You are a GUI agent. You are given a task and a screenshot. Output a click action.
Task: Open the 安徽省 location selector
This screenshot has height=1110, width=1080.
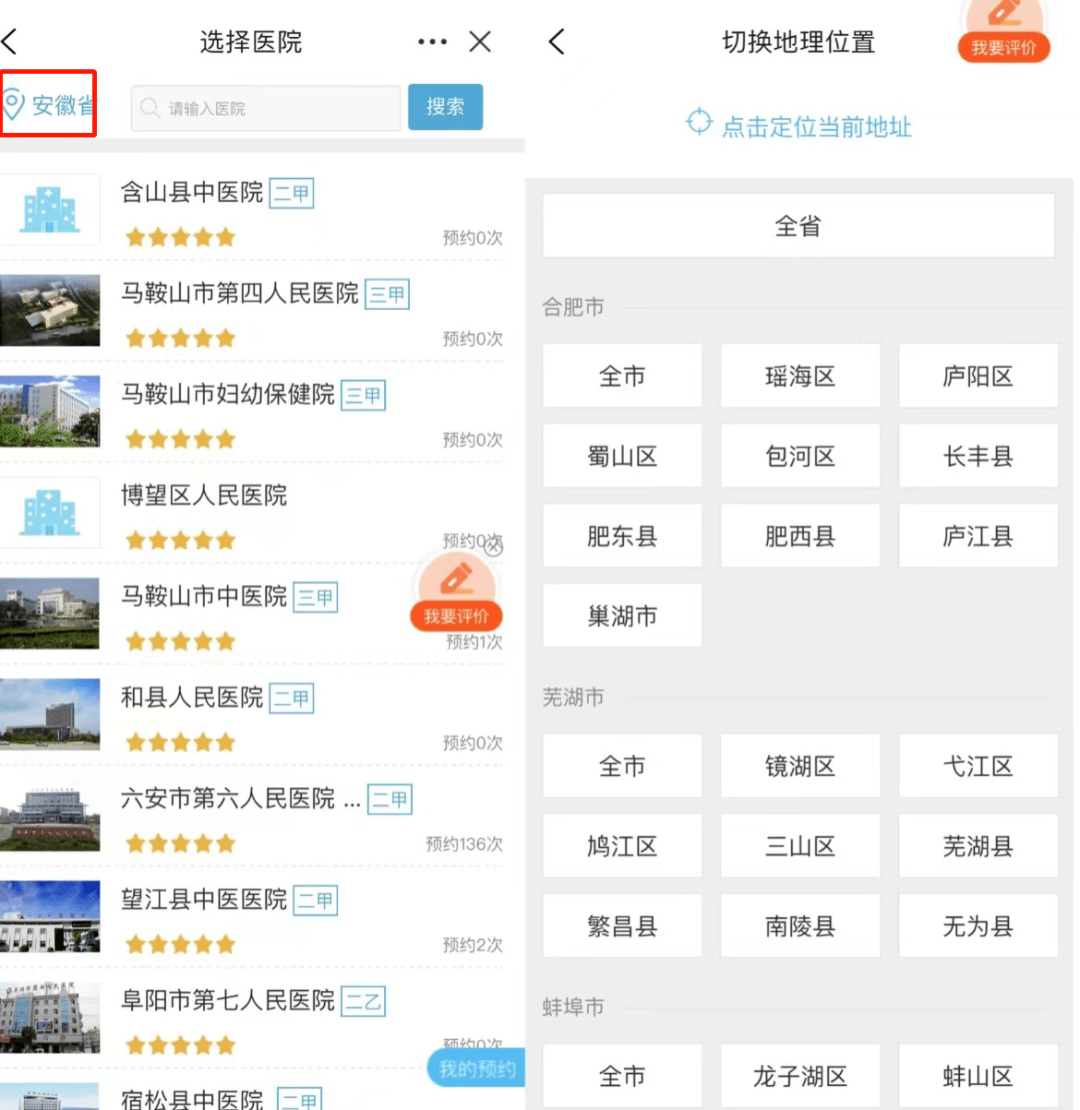coord(49,105)
